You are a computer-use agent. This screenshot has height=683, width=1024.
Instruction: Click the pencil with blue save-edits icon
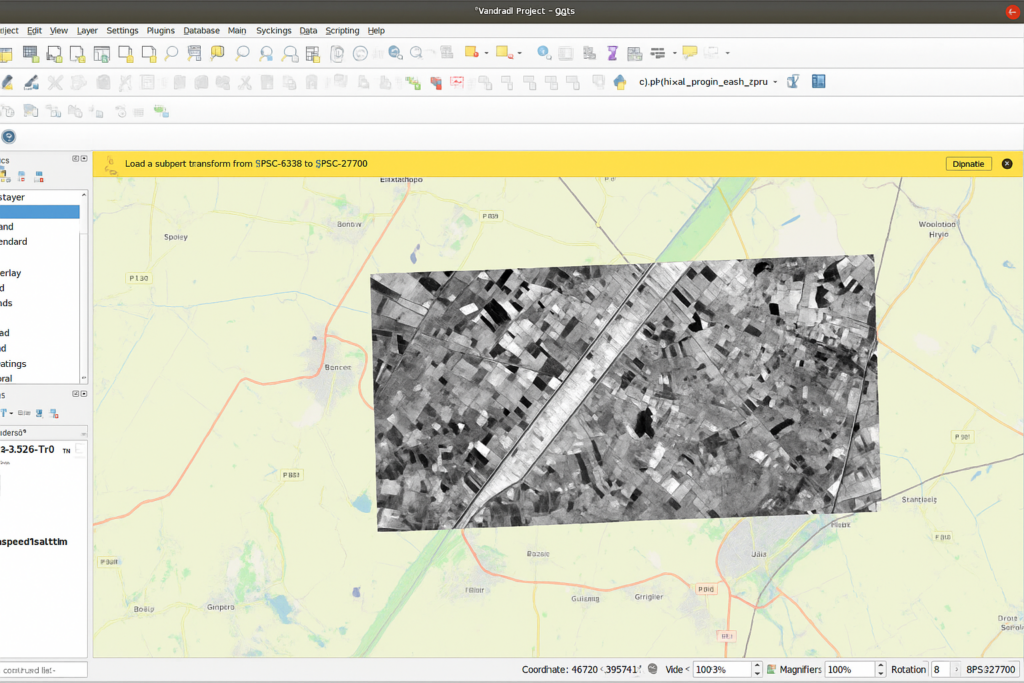[x=31, y=82]
